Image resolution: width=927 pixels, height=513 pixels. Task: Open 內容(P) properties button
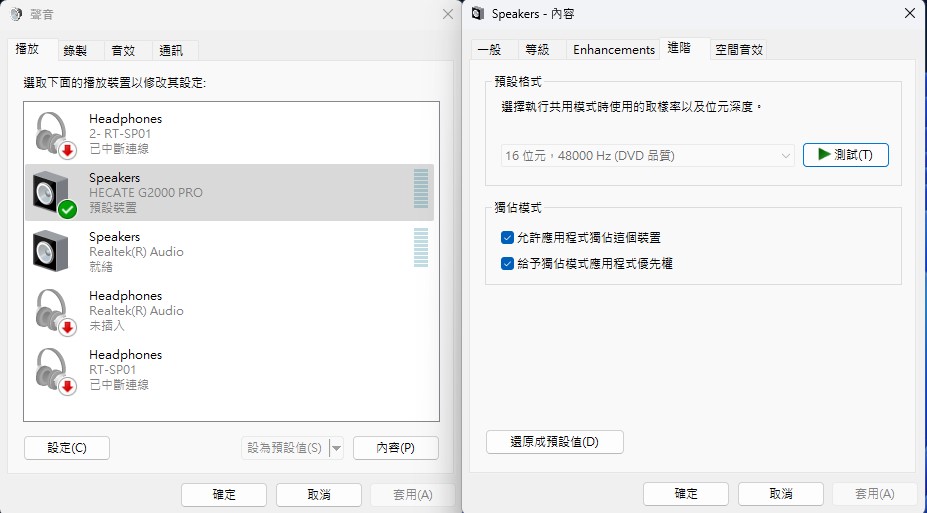396,448
